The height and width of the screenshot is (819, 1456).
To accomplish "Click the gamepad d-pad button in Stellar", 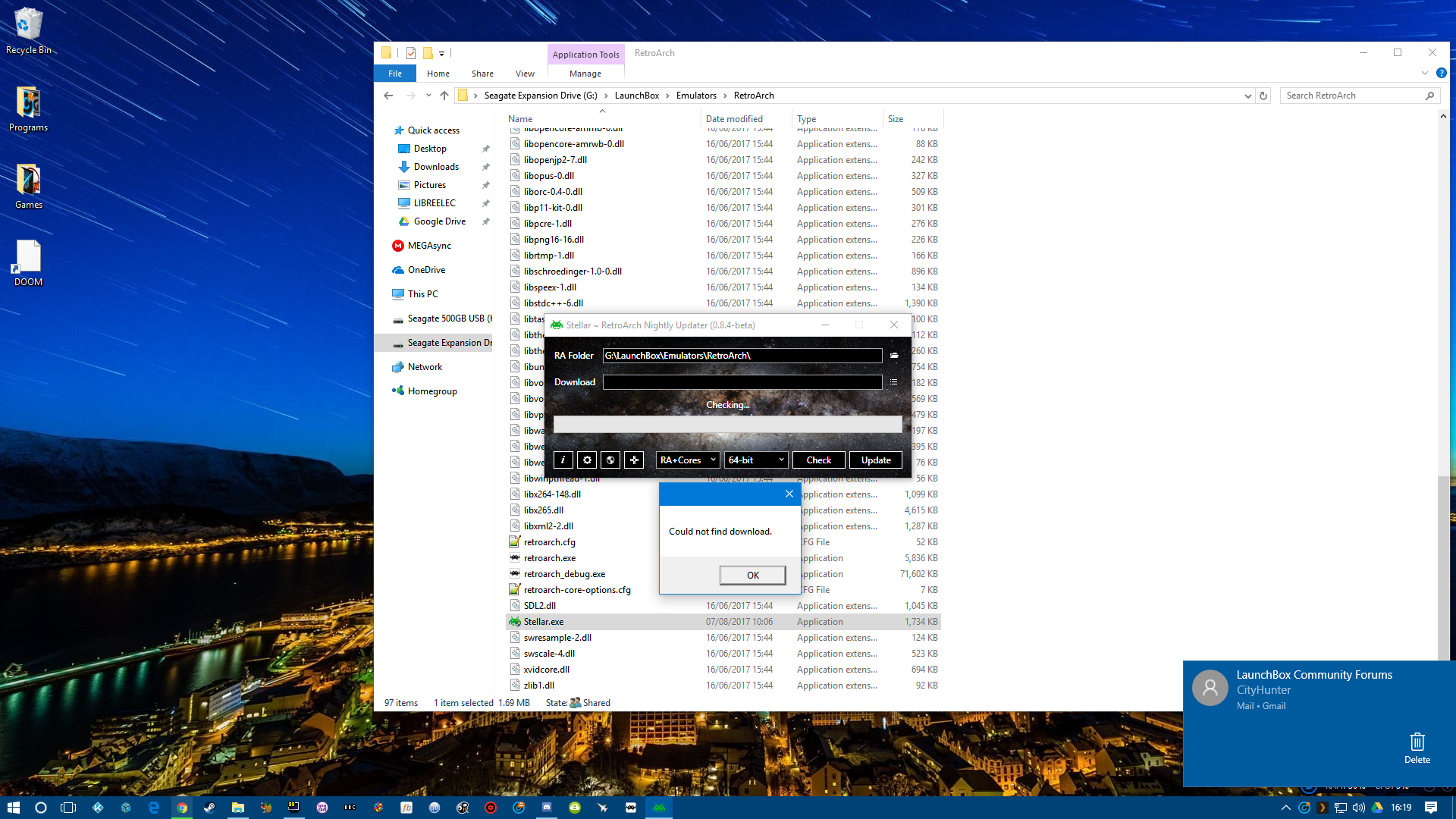I will [x=634, y=460].
